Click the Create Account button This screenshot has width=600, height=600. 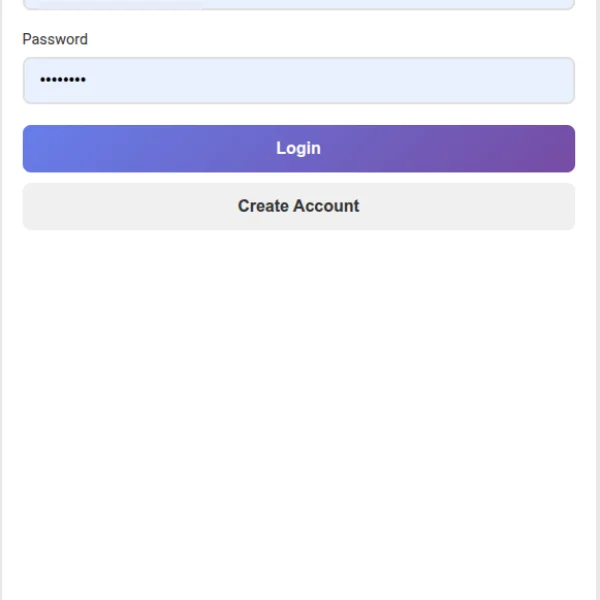298,206
